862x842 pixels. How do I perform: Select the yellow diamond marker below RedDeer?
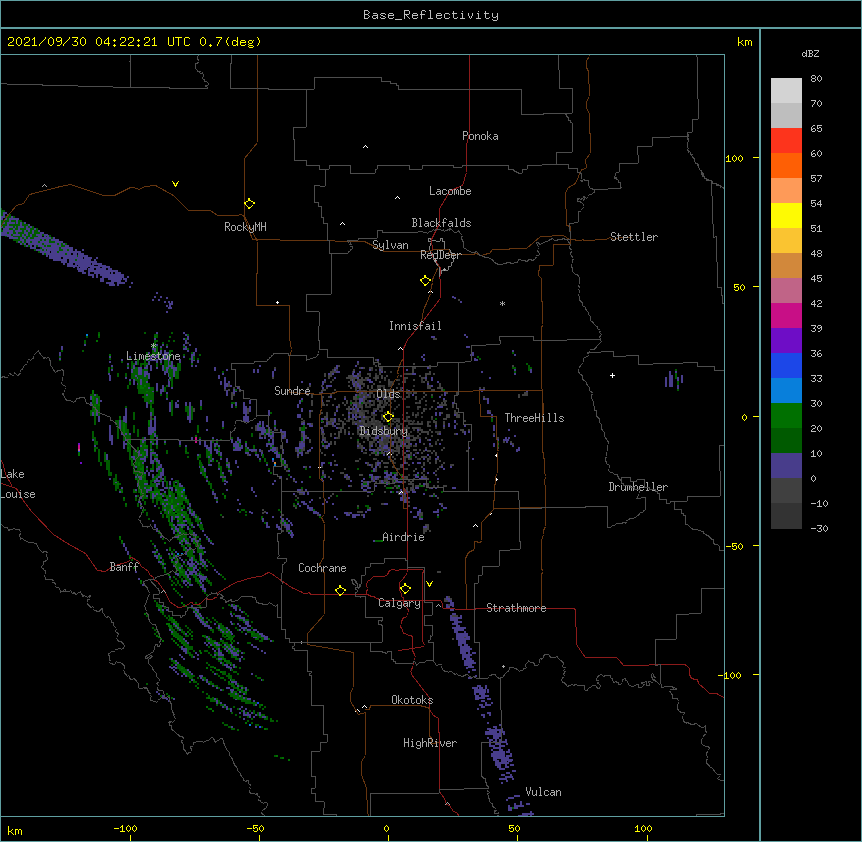pos(425,281)
